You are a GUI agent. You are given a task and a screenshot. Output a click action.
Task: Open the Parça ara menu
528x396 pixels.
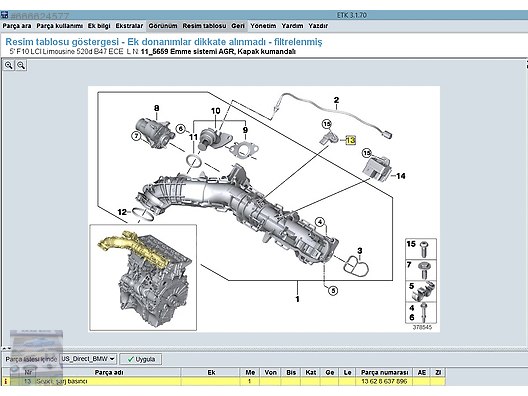pos(17,26)
